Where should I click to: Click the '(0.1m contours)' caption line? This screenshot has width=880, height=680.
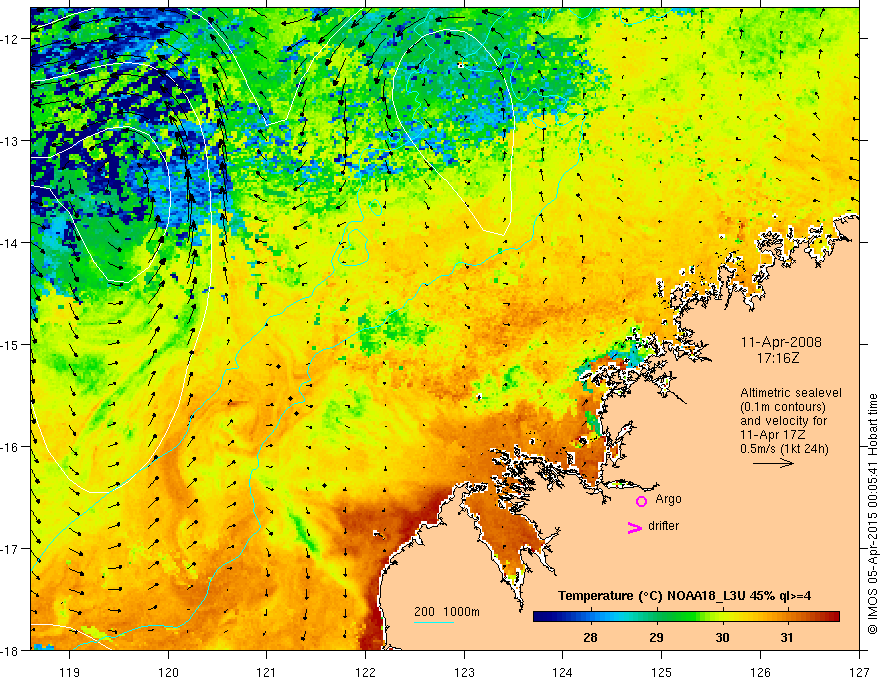pos(783,407)
